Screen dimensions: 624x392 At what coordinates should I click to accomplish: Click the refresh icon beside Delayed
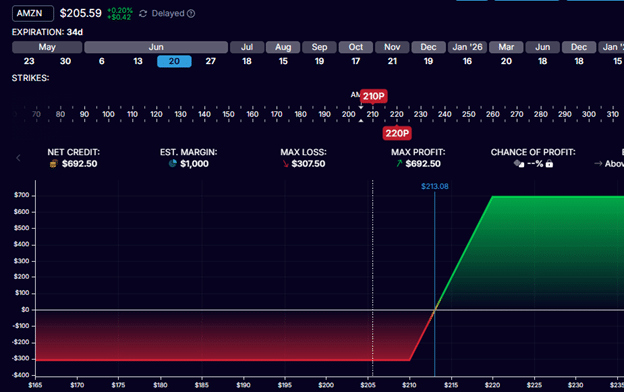143,14
